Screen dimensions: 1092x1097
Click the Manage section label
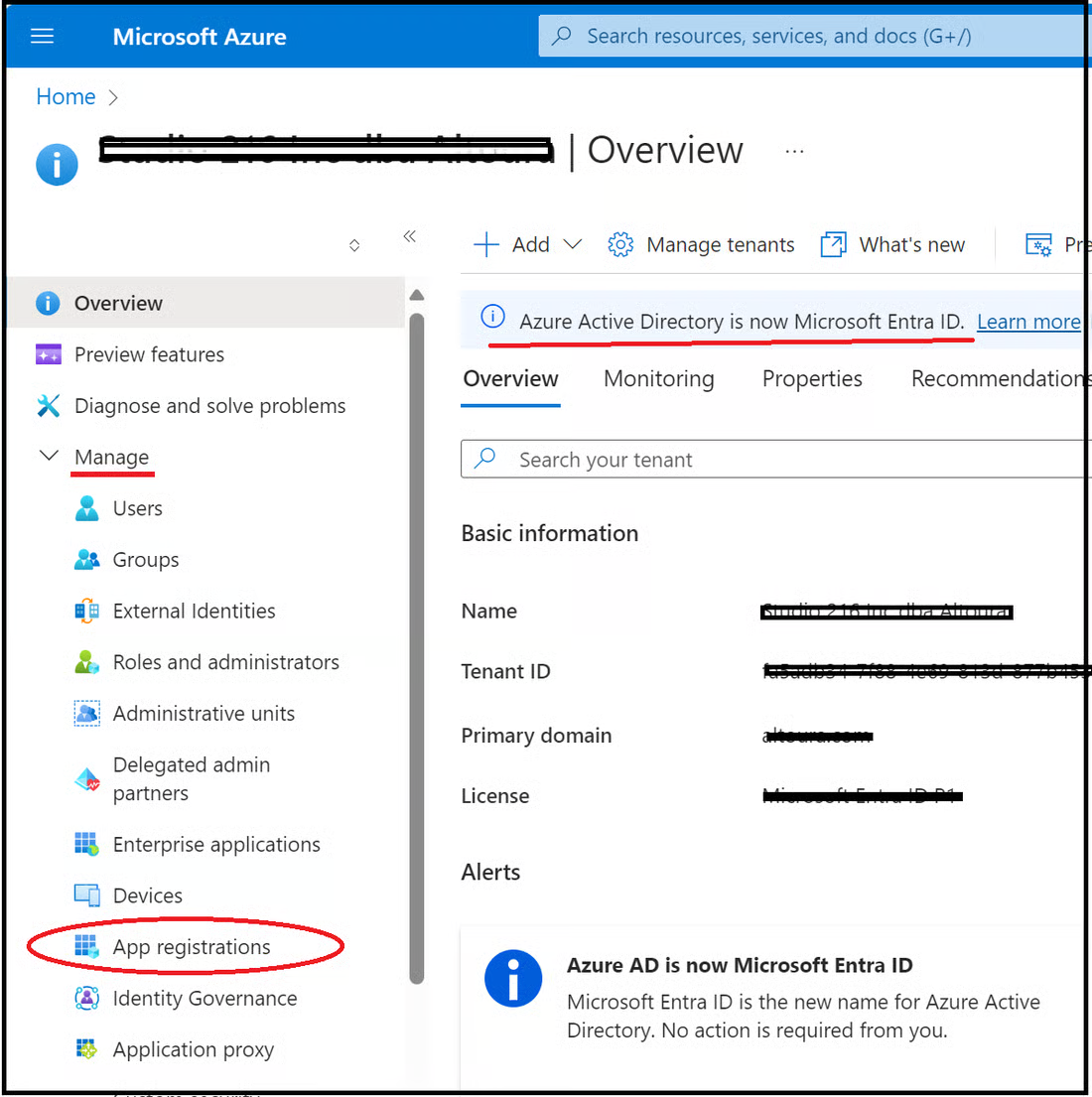(x=112, y=457)
